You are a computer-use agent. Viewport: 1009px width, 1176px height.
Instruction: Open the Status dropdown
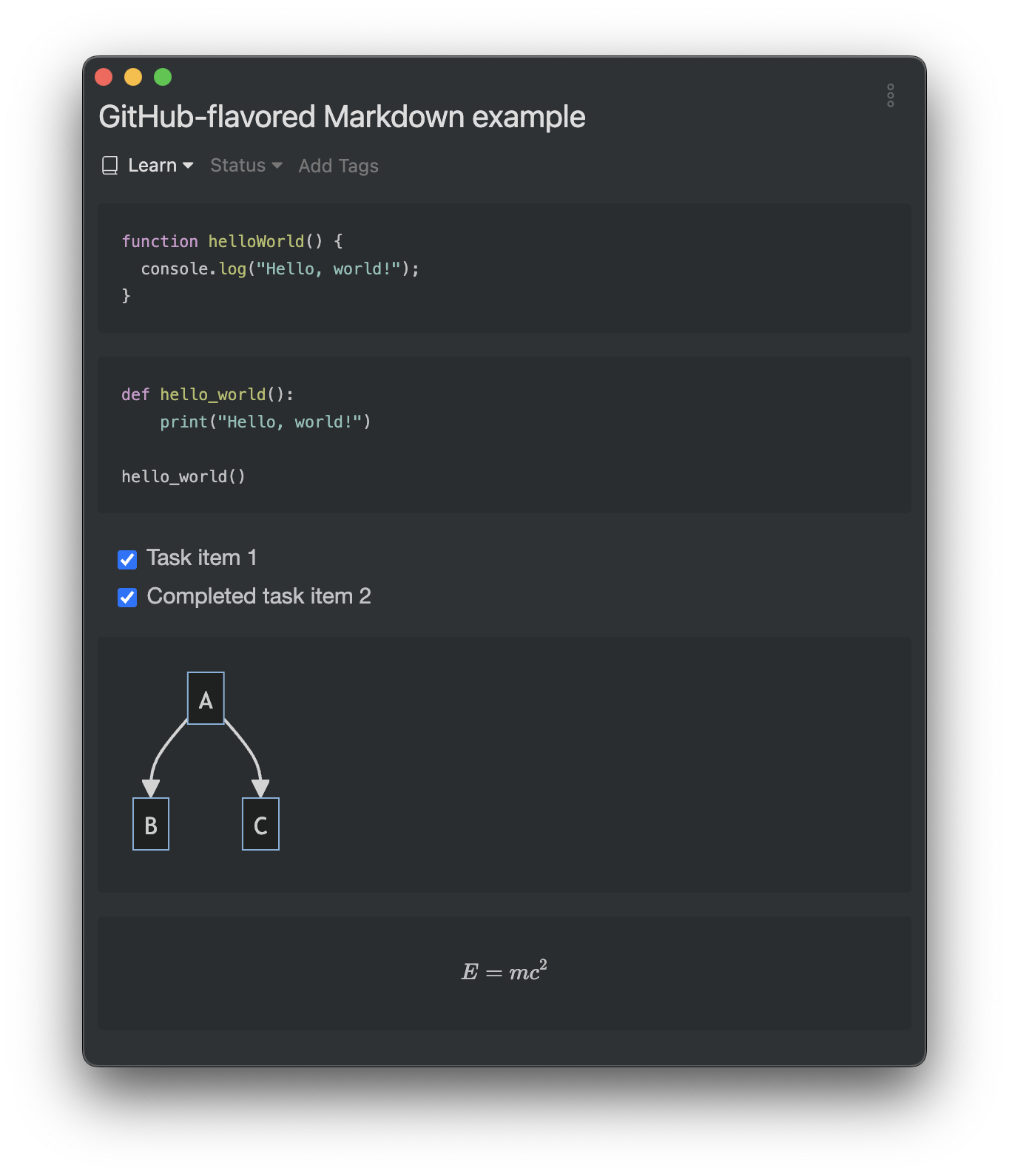pos(238,166)
